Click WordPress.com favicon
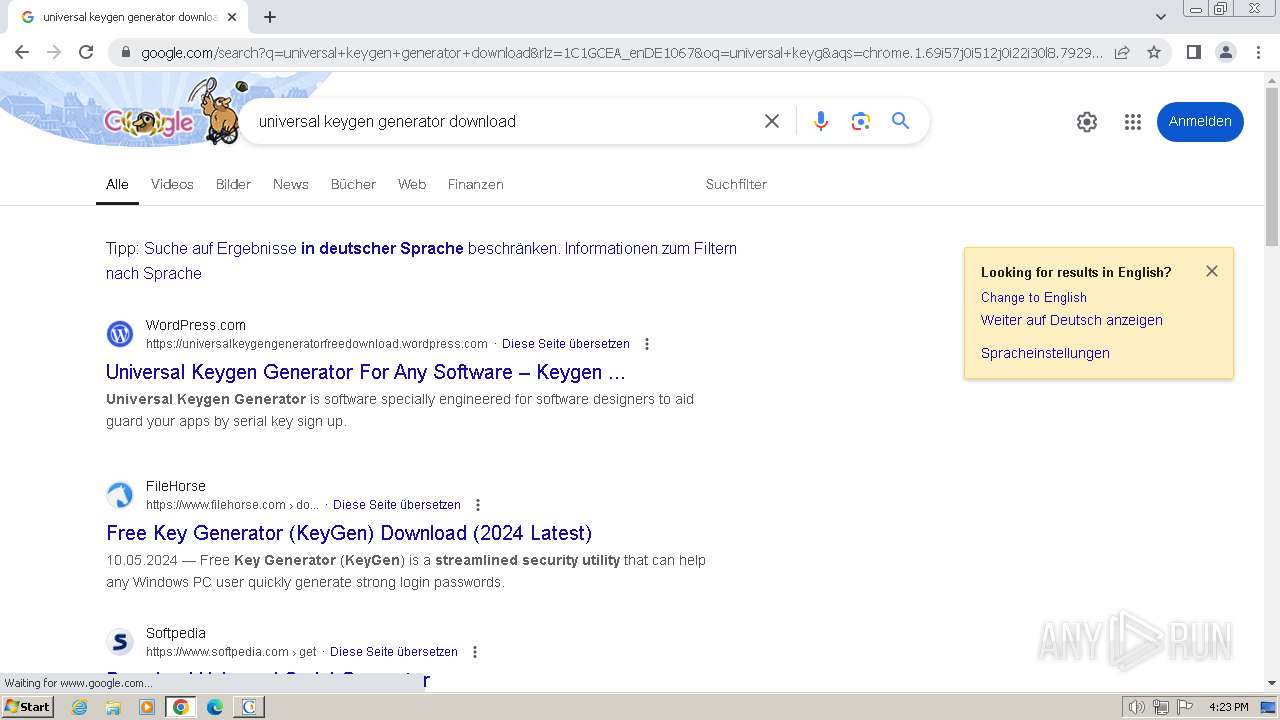The height and width of the screenshot is (720, 1280). [x=120, y=333]
